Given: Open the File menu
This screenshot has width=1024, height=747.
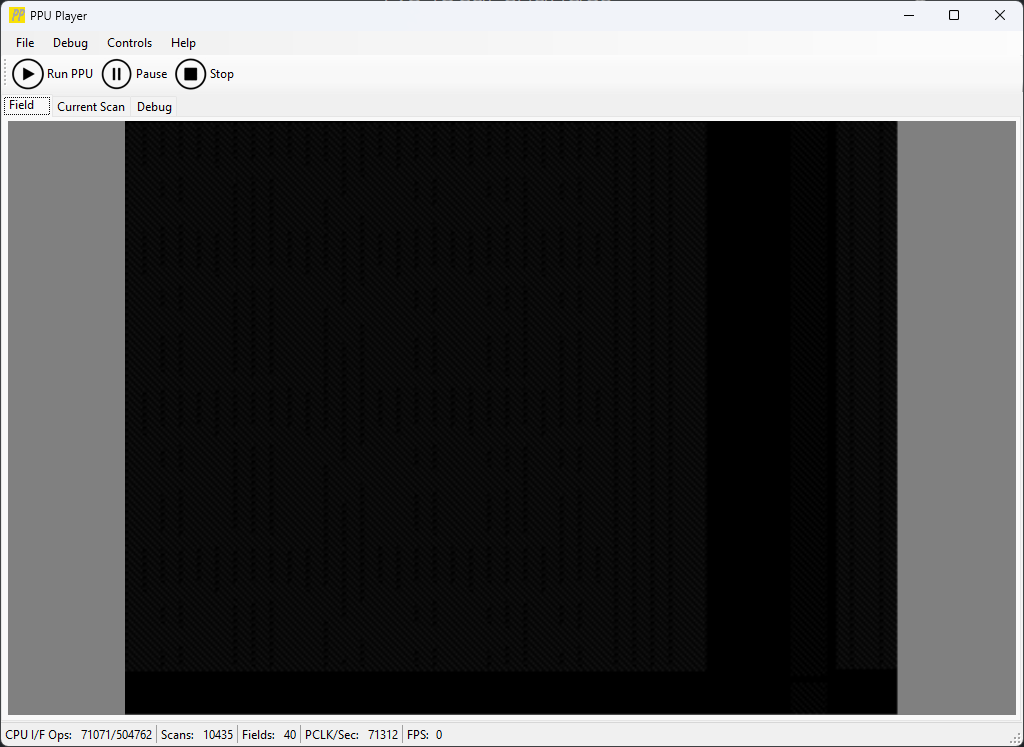Looking at the screenshot, I should click(25, 43).
